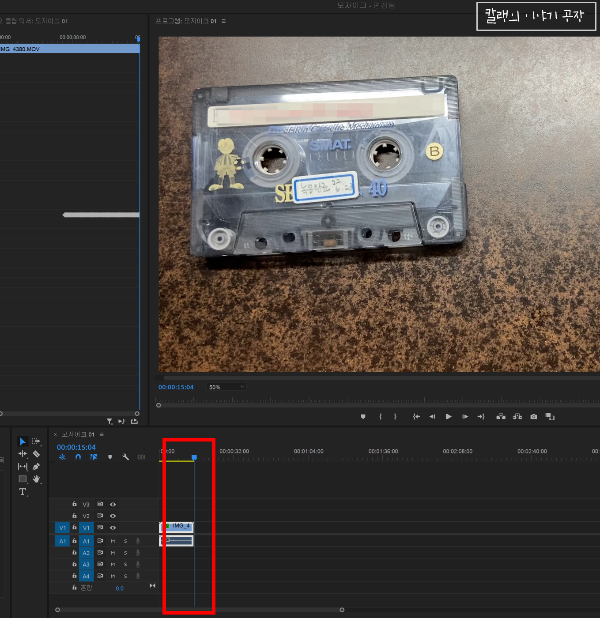
Task: Click the captions track options icon
Action: coord(141,457)
